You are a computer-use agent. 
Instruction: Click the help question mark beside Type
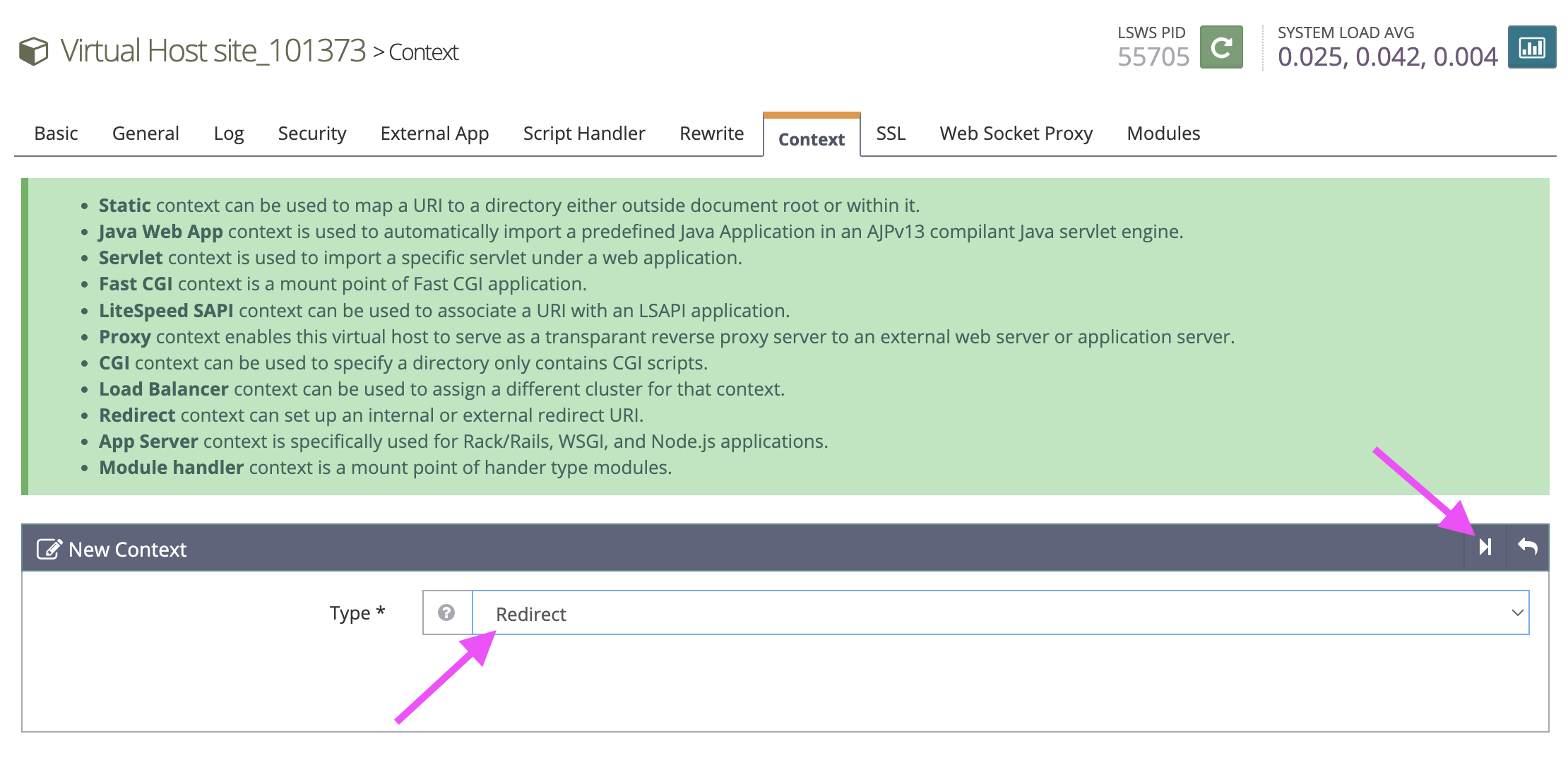click(446, 612)
